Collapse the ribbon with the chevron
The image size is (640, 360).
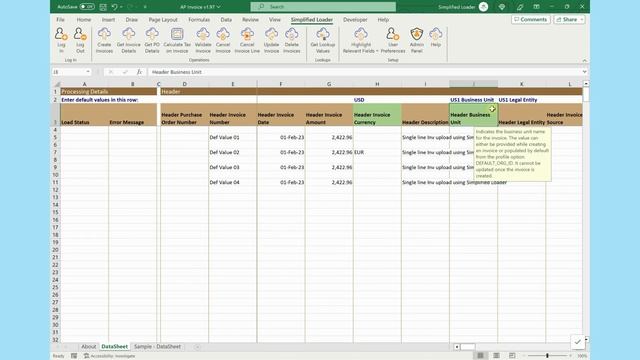click(x=584, y=60)
